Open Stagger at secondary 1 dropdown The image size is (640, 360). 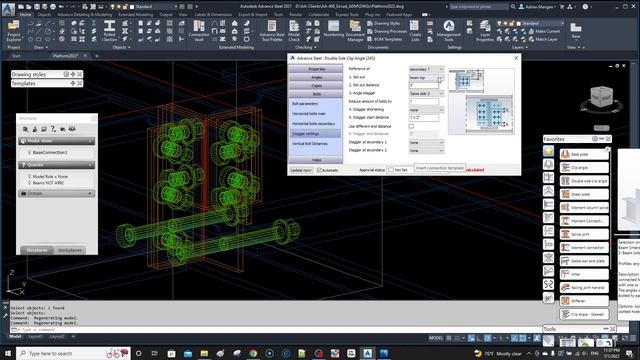[x=426, y=142]
